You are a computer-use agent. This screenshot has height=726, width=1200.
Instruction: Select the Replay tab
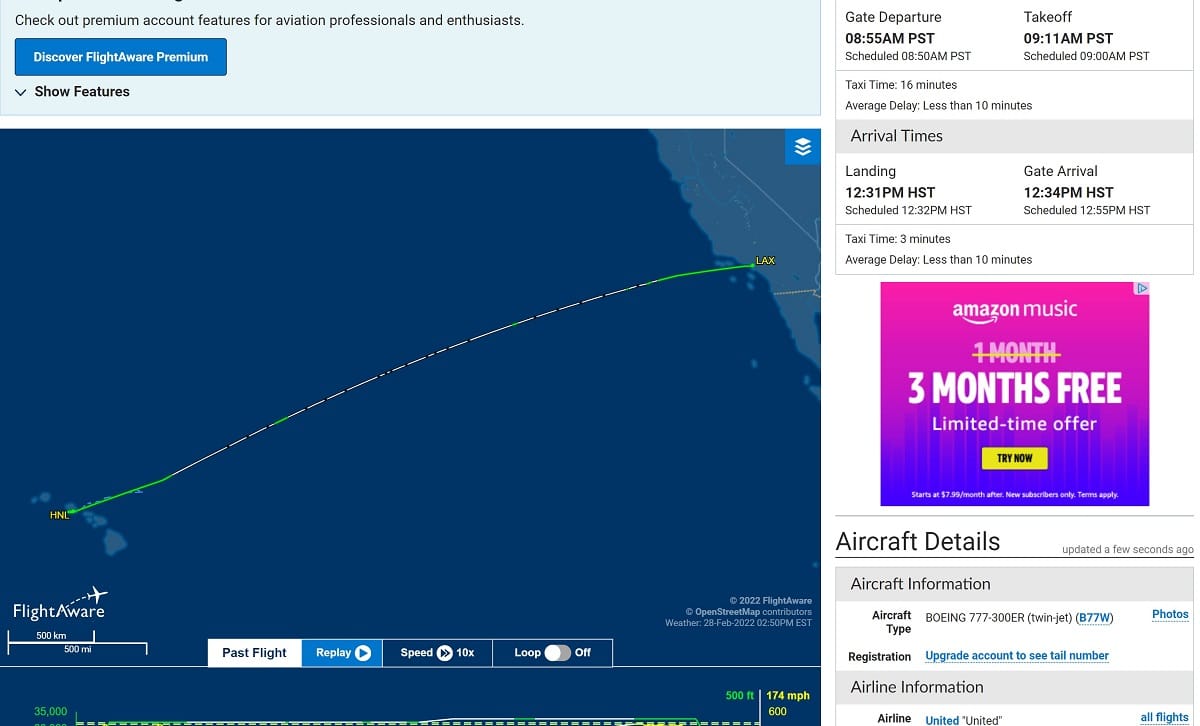[x=342, y=653]
